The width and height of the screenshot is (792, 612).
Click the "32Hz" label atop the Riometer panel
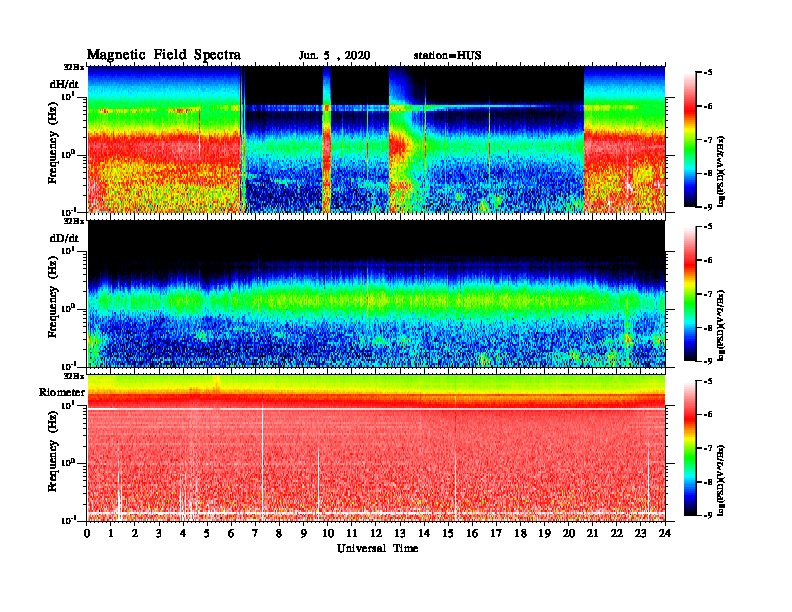click(x=74, y=376)
